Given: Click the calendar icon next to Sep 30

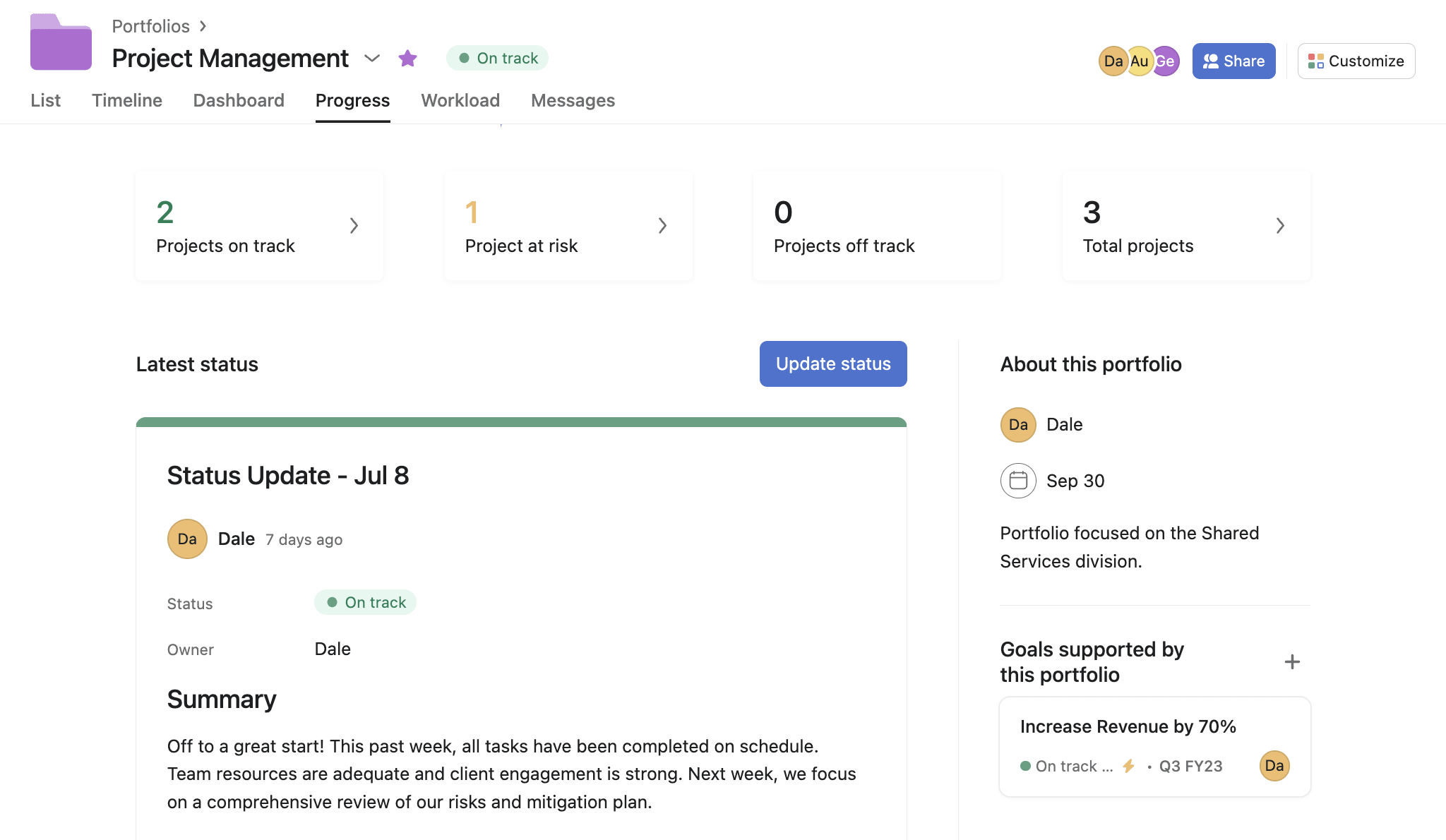Looking at the screenshot, I should point(1018,480).
